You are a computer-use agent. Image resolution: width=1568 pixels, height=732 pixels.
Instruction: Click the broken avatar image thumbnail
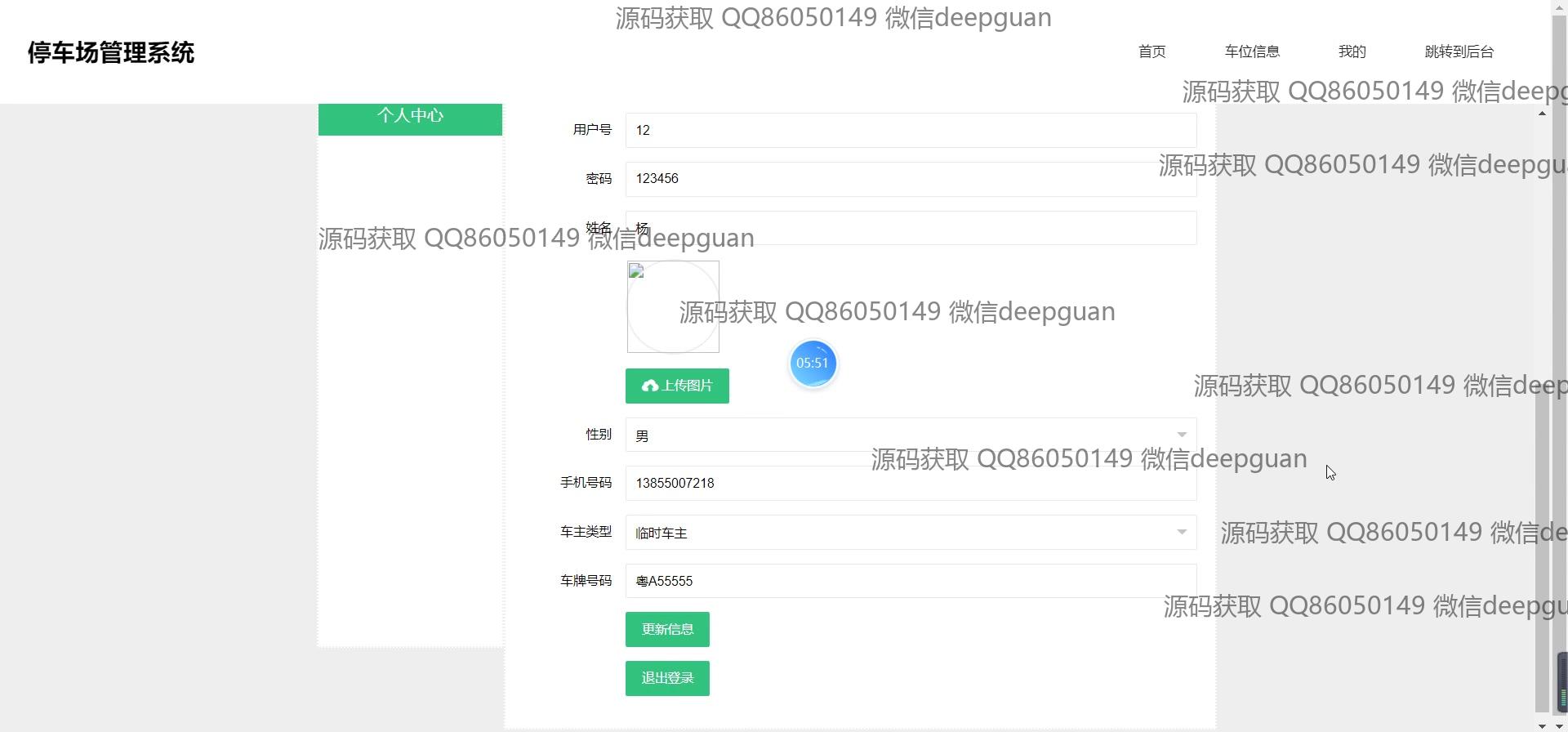(x=672, y=306)
